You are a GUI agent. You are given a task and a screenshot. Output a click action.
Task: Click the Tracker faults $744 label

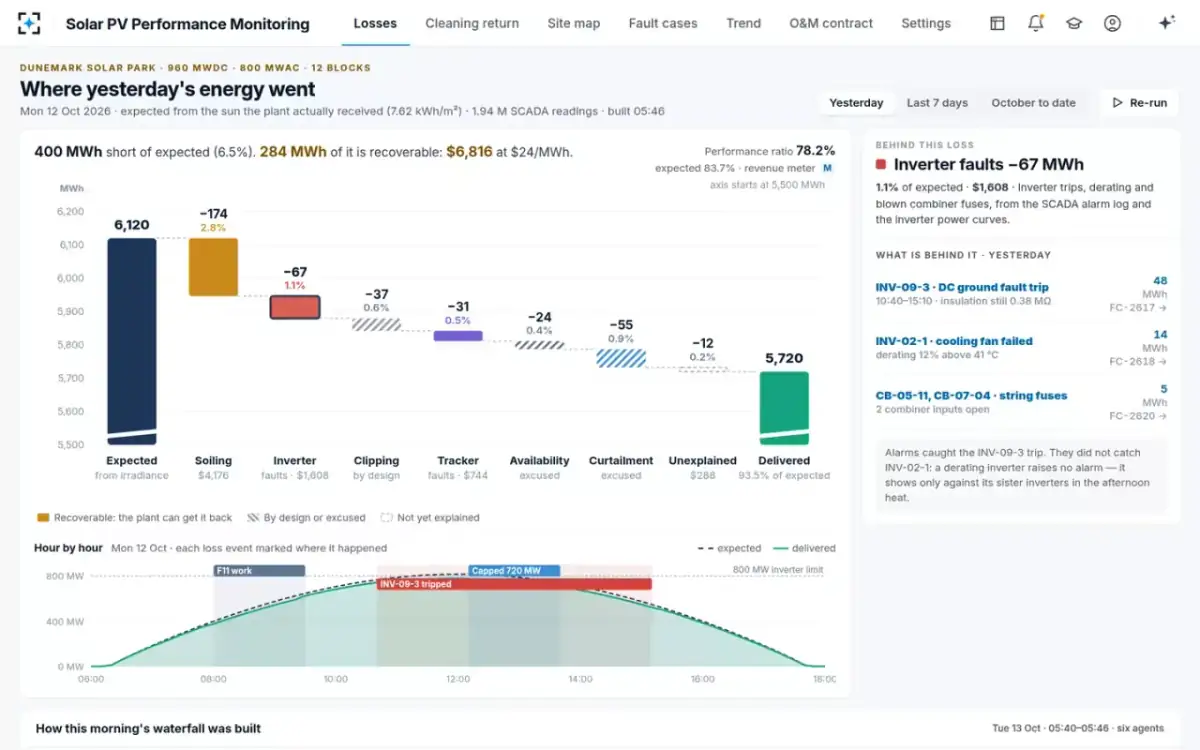click(x=458, y=476)
